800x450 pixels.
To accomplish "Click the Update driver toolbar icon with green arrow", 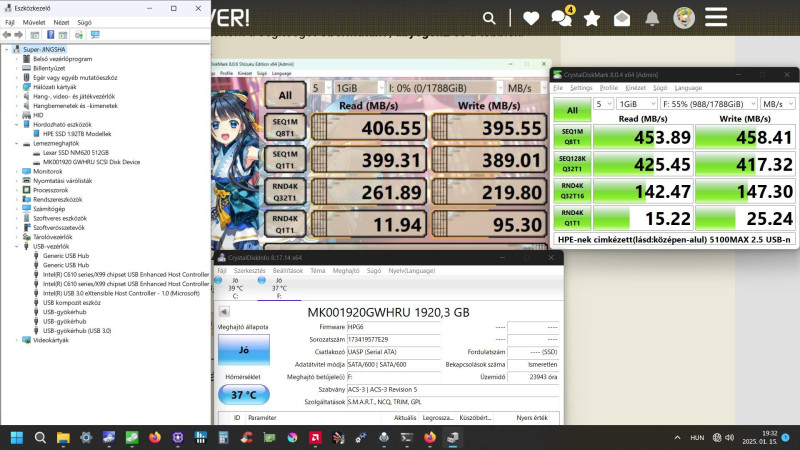I will pos(79,35).
